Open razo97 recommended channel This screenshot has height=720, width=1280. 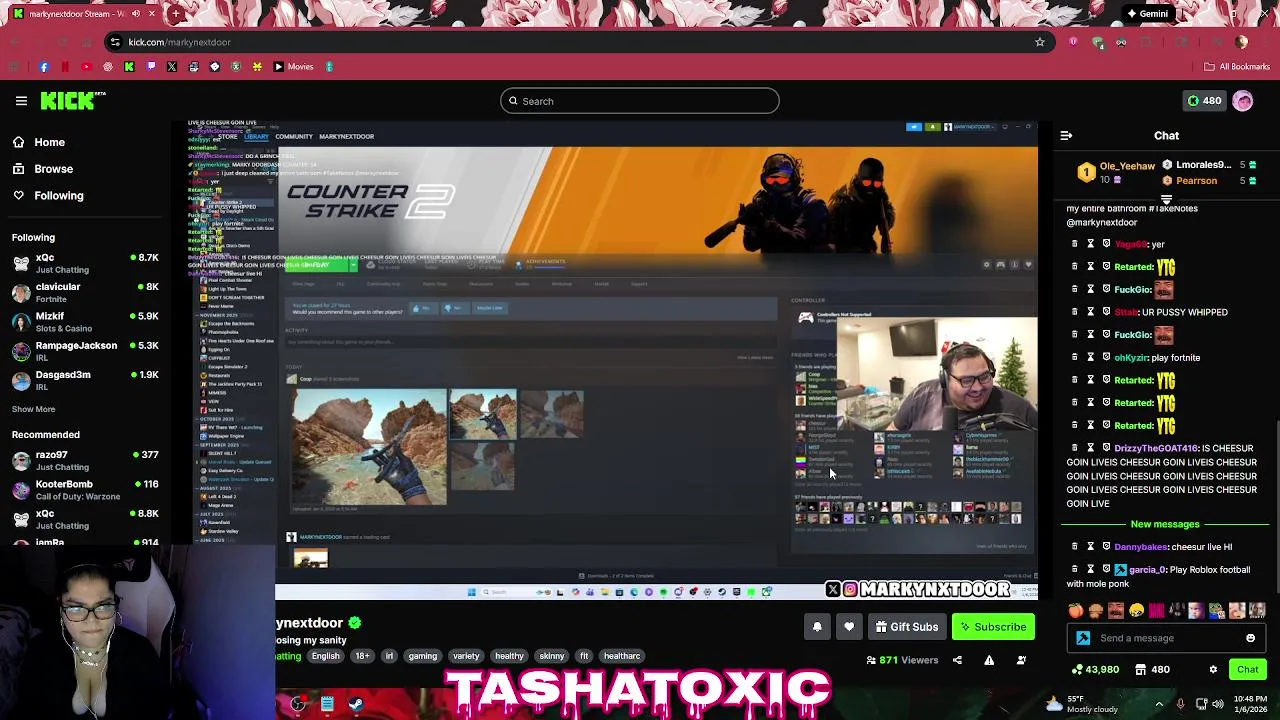[85, 460]
